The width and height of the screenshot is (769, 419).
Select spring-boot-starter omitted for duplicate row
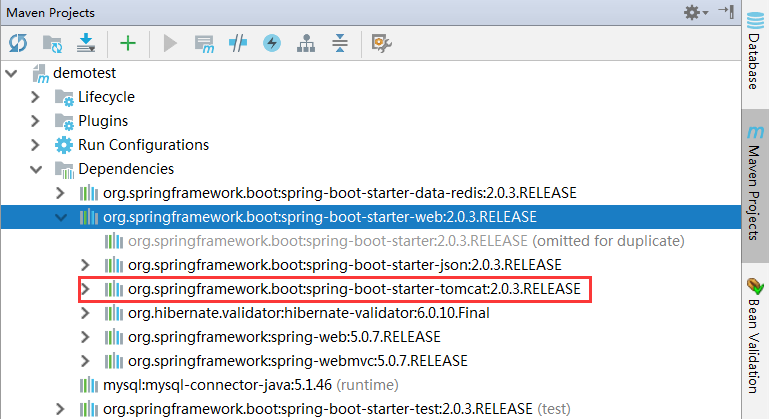371,241
